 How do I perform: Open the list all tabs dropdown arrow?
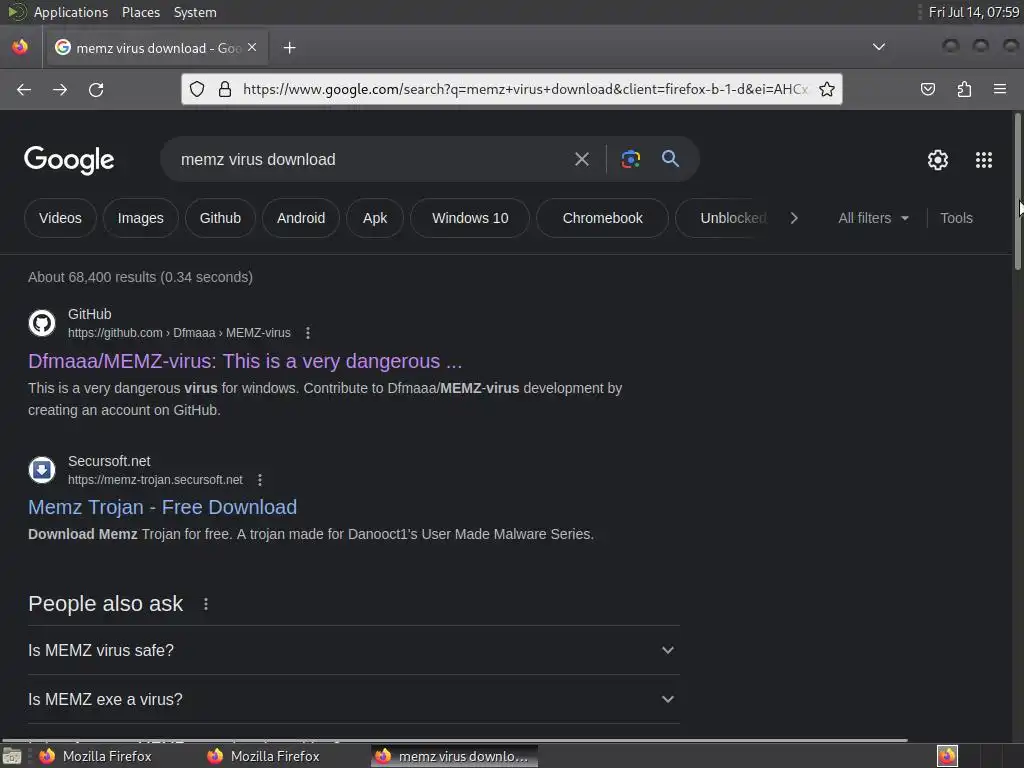879,47
